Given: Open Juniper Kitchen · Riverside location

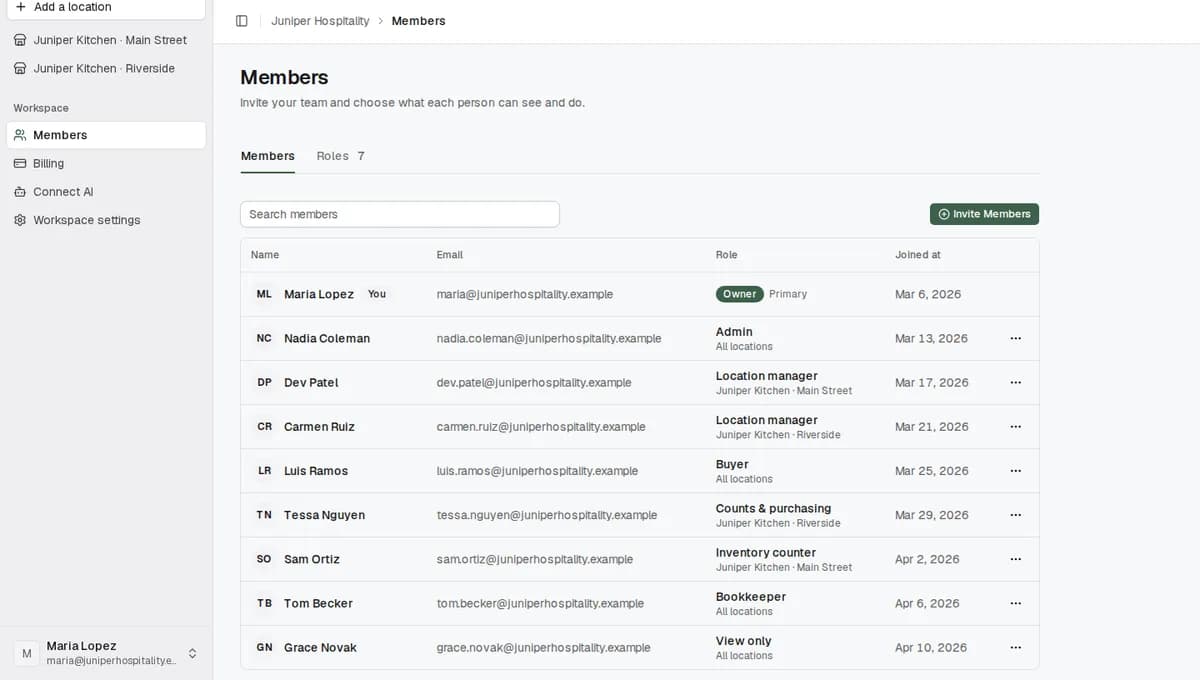Looking at the screenshot, I should click(x=106, y=69).
